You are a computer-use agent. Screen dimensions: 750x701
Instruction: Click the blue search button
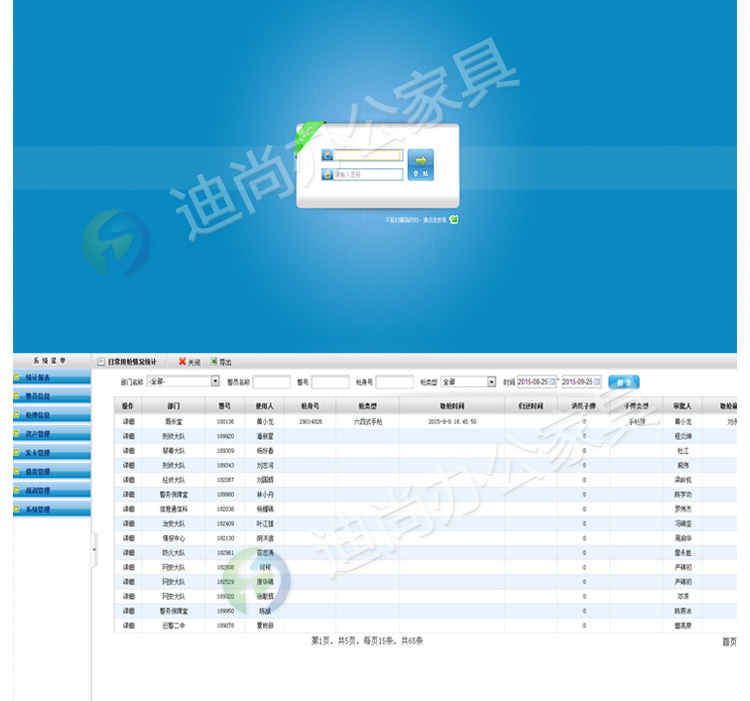click(623, 381)
